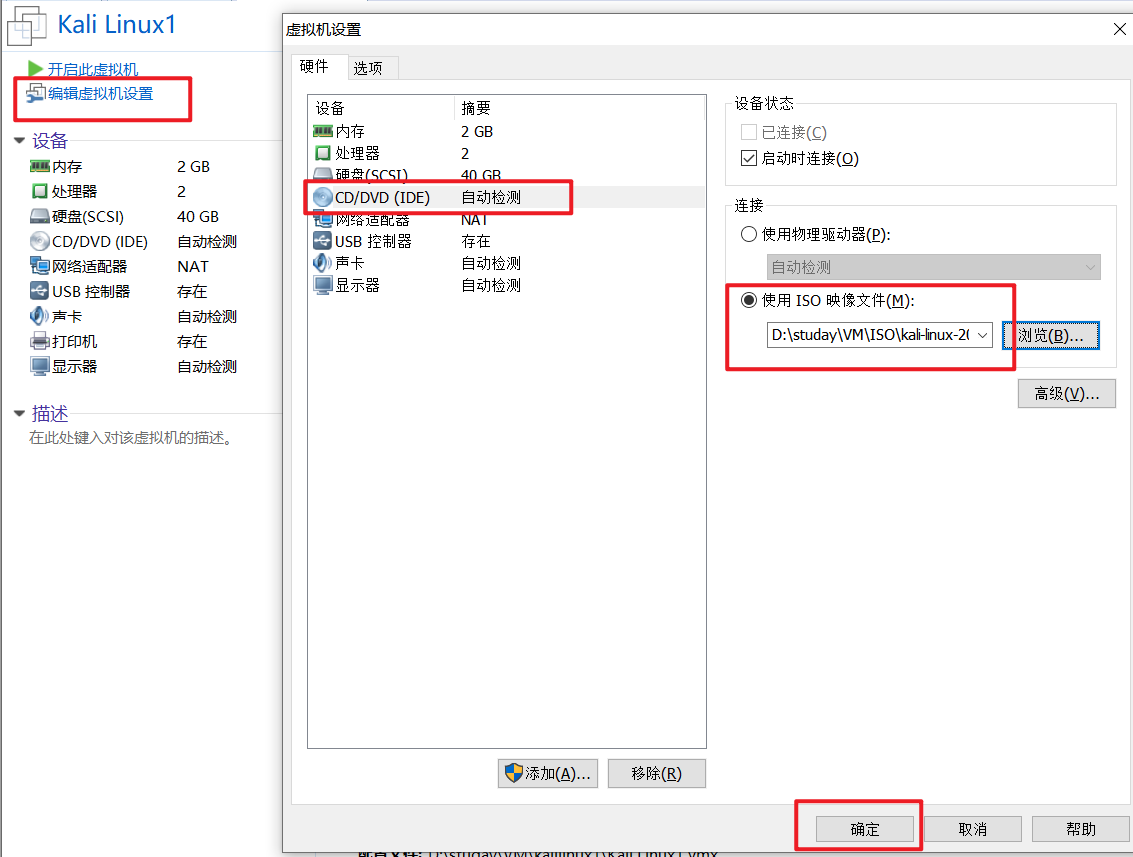Screen dimensions: 1133x857
Task: Select hard disk icon in main window list
Action: 40,217
